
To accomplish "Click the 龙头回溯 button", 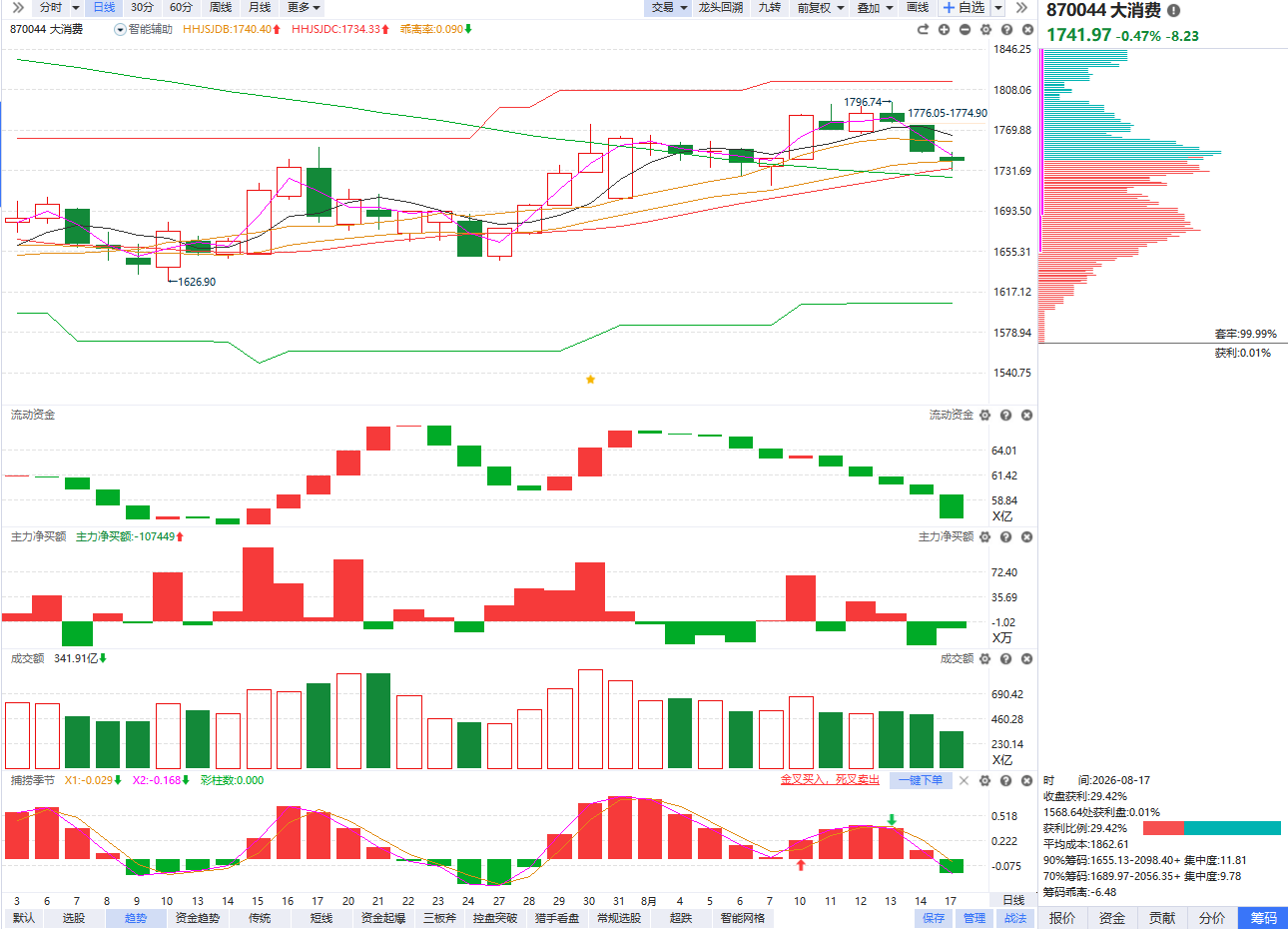I will 721,8.
